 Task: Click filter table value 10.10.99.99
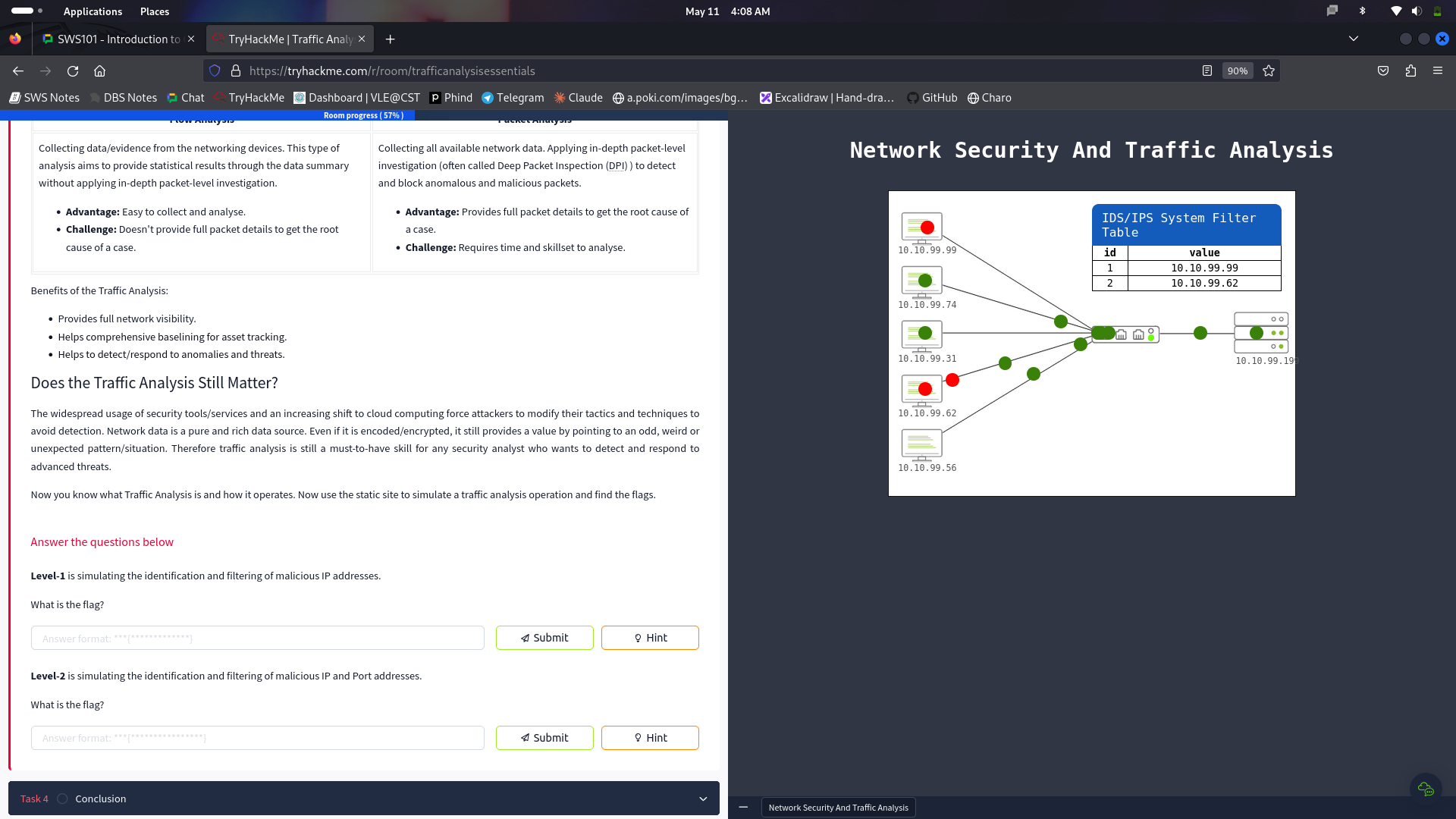coord(1204,268)
